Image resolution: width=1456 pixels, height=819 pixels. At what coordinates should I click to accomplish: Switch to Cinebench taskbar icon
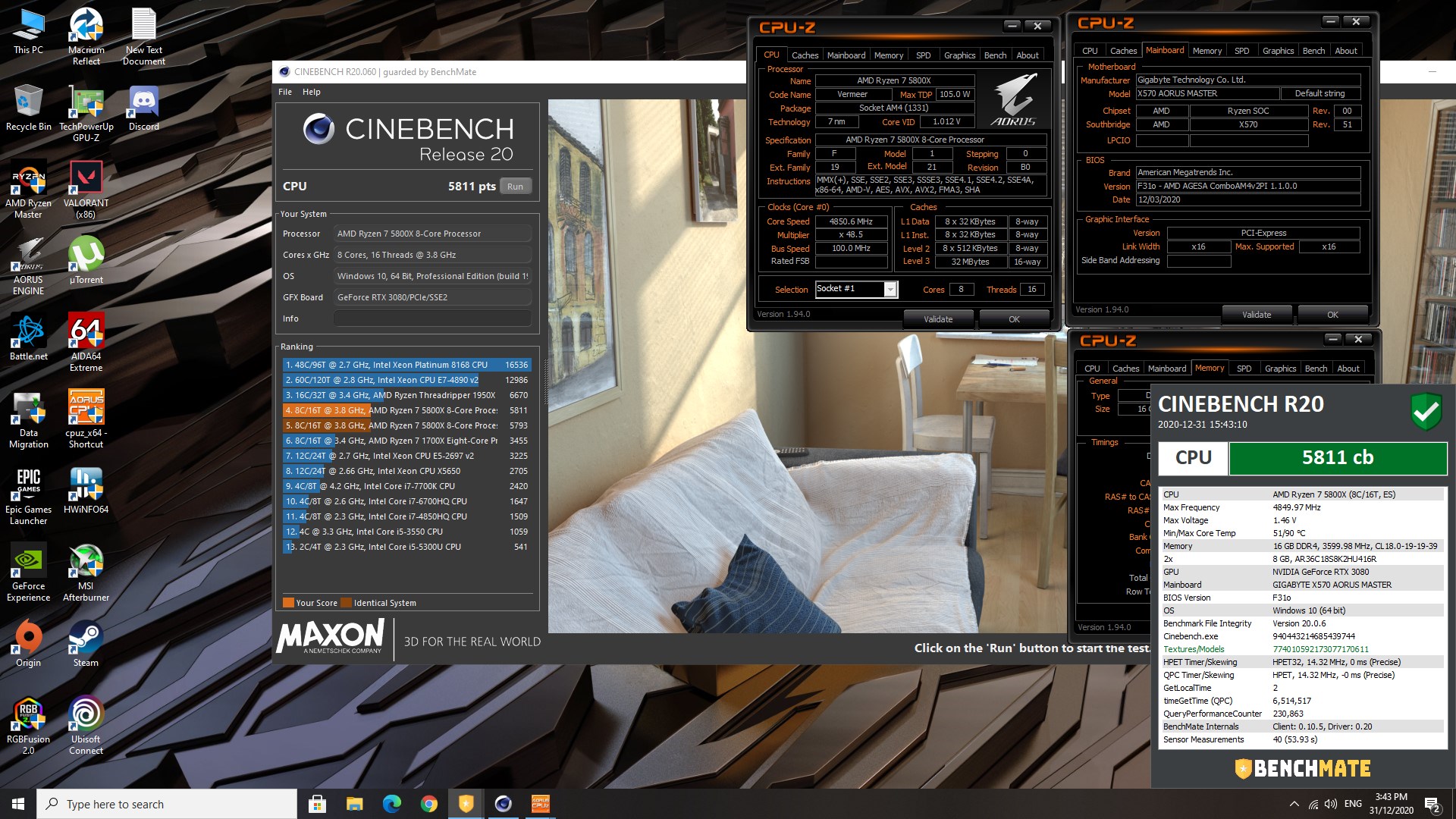tap(503, 804)
